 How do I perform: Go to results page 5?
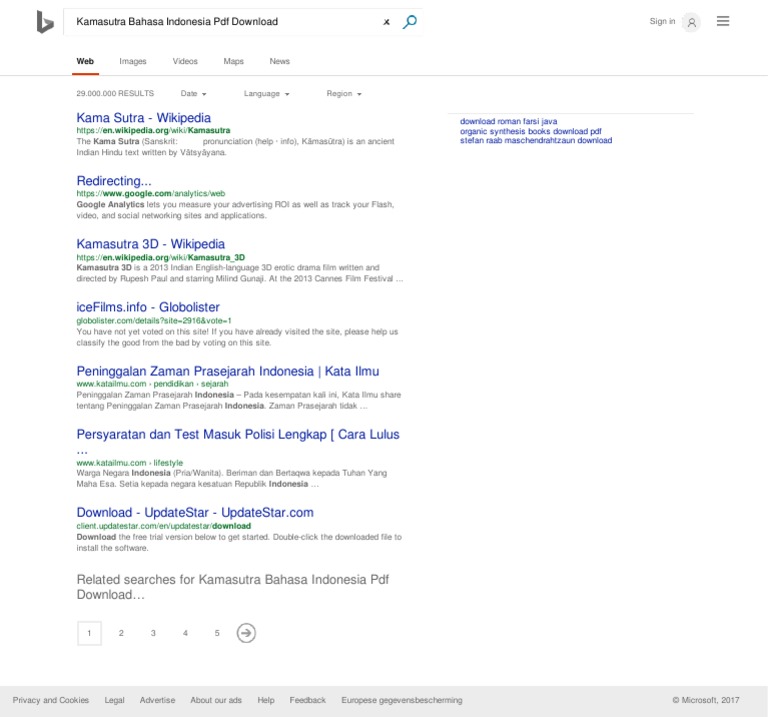pyautogui.click(x=217, y=633)
